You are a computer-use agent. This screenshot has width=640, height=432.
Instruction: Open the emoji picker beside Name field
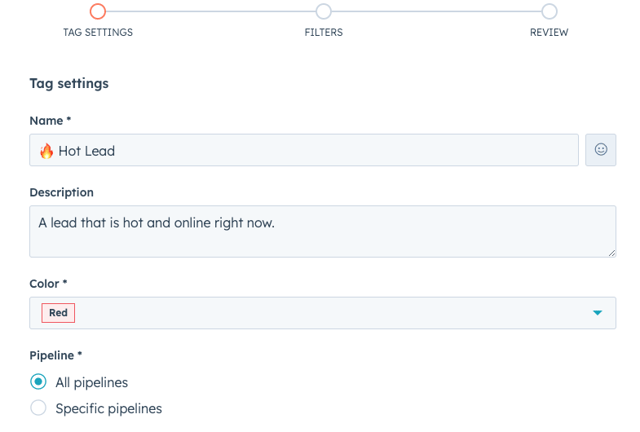[600, 150]
